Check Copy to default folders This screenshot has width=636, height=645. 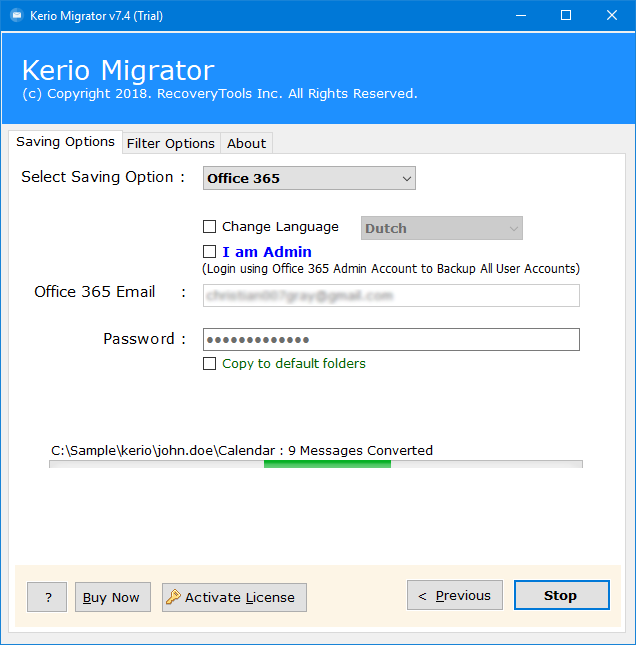(209, 364)
